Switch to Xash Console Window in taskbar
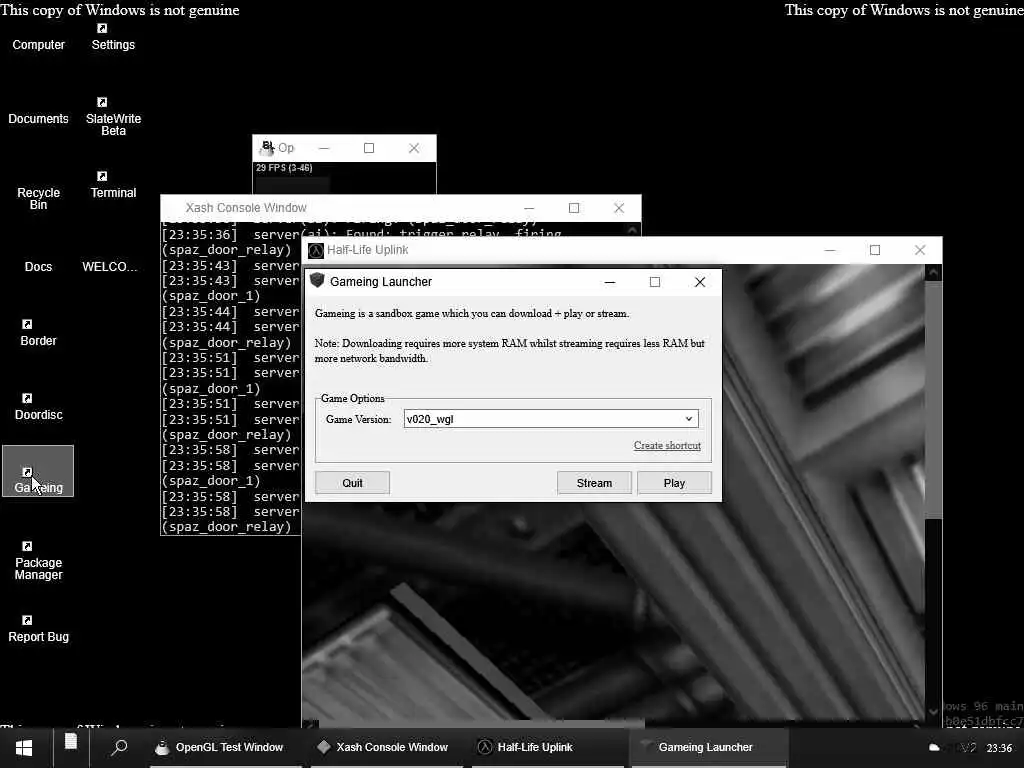 [x=387, y=747]
